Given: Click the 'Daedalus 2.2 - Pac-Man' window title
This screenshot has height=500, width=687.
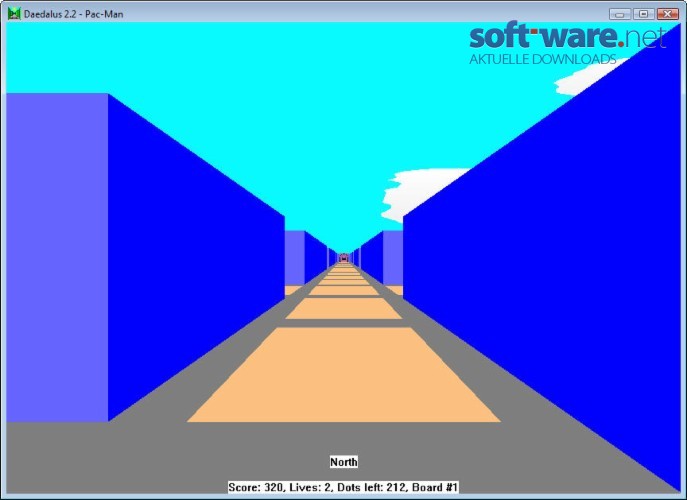Looking at the screenshot, I should 74,14.
